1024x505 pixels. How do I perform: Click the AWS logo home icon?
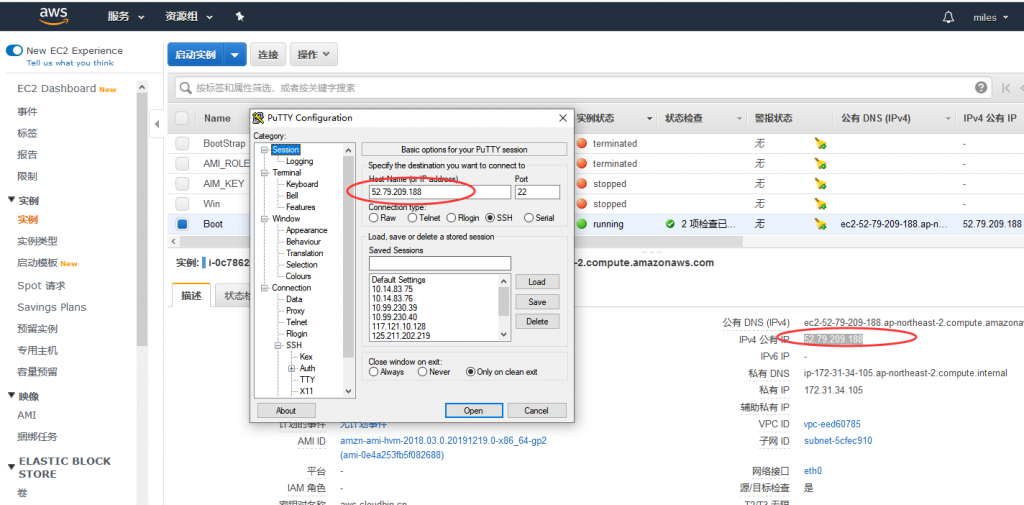tap(54, 16)
